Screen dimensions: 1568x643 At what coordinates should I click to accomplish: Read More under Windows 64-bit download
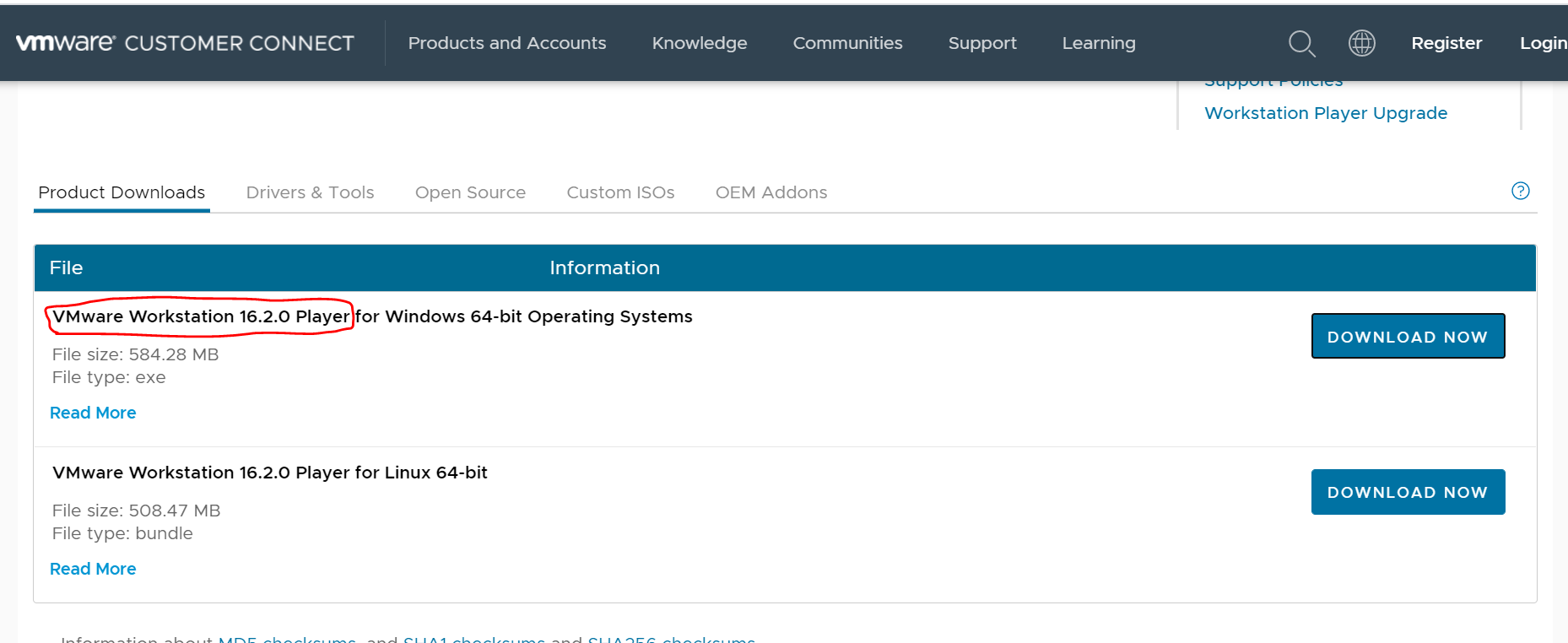pos(93,413)
